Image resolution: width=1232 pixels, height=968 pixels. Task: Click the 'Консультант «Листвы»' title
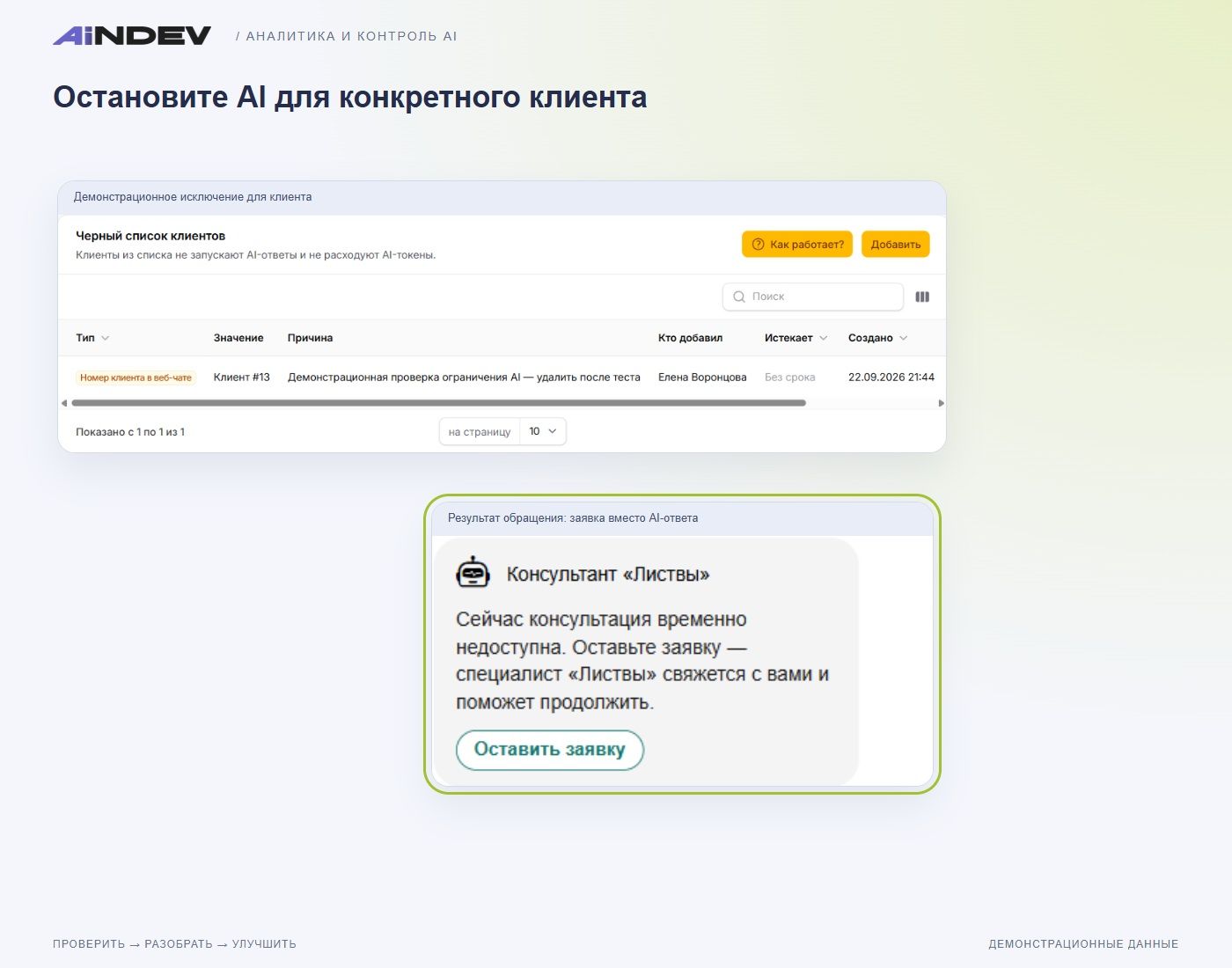click(x=608, y=575)
